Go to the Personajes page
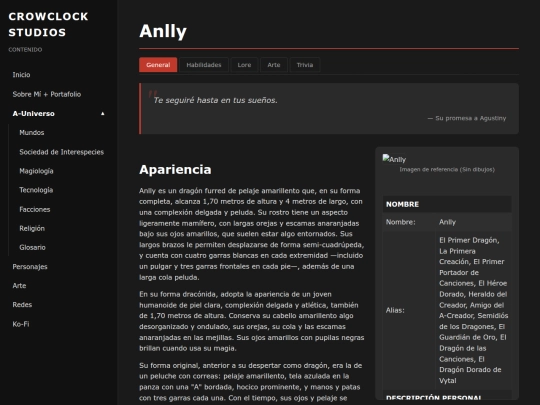Image resolution: width=540 pixels, height=405 pixels. (x=30, y=267)
